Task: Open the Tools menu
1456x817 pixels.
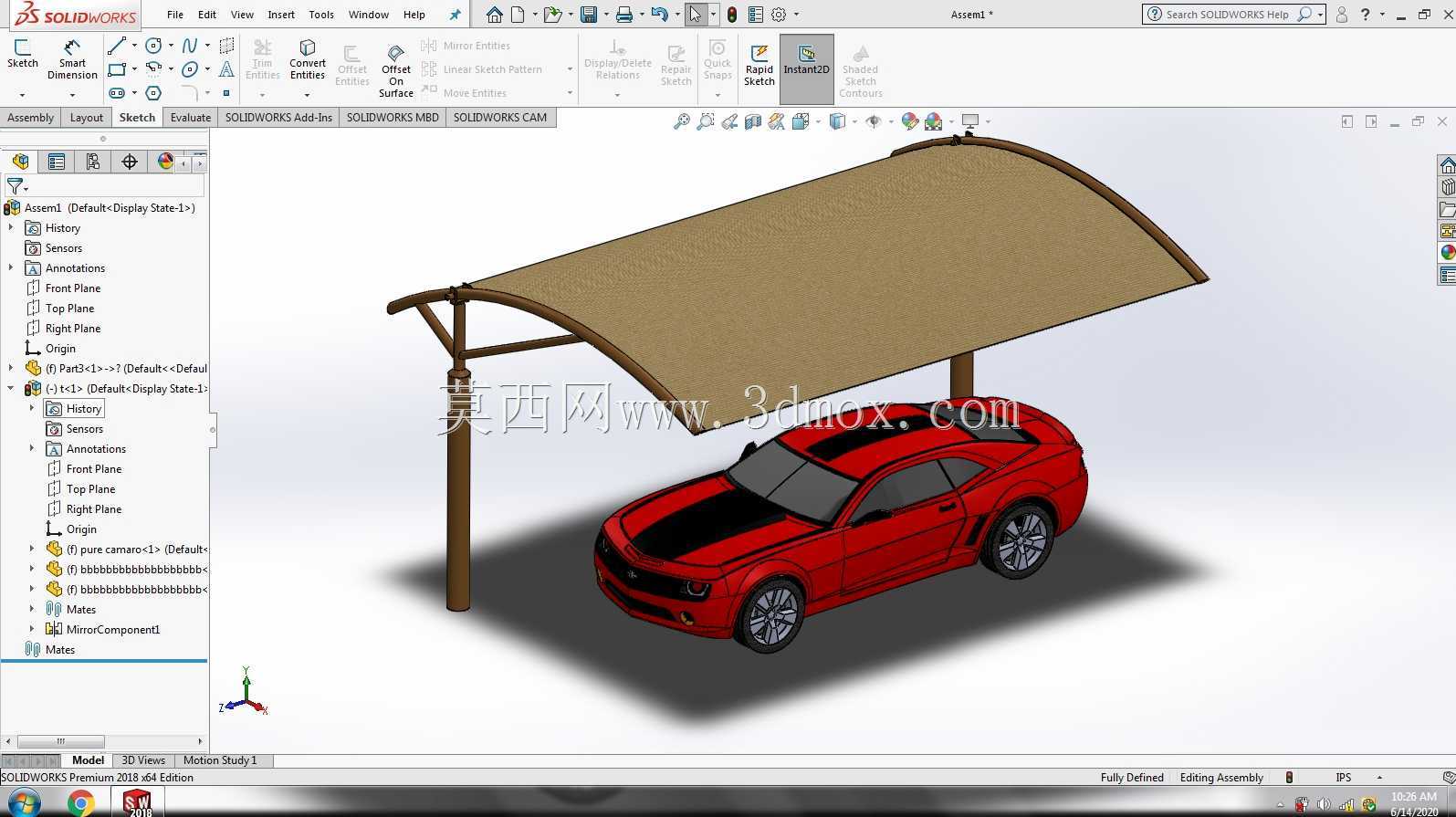Action: (x=321, y=15)
